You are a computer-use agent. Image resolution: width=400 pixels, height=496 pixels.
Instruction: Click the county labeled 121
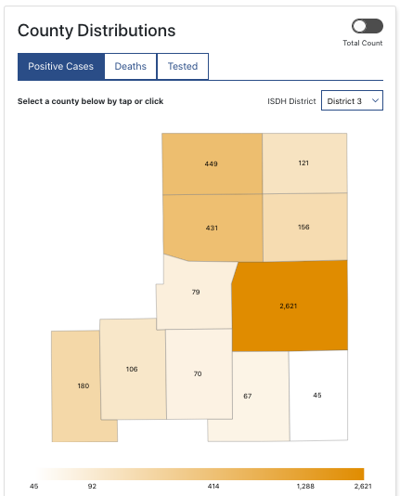pyautogui.click(x=304, y=163)
